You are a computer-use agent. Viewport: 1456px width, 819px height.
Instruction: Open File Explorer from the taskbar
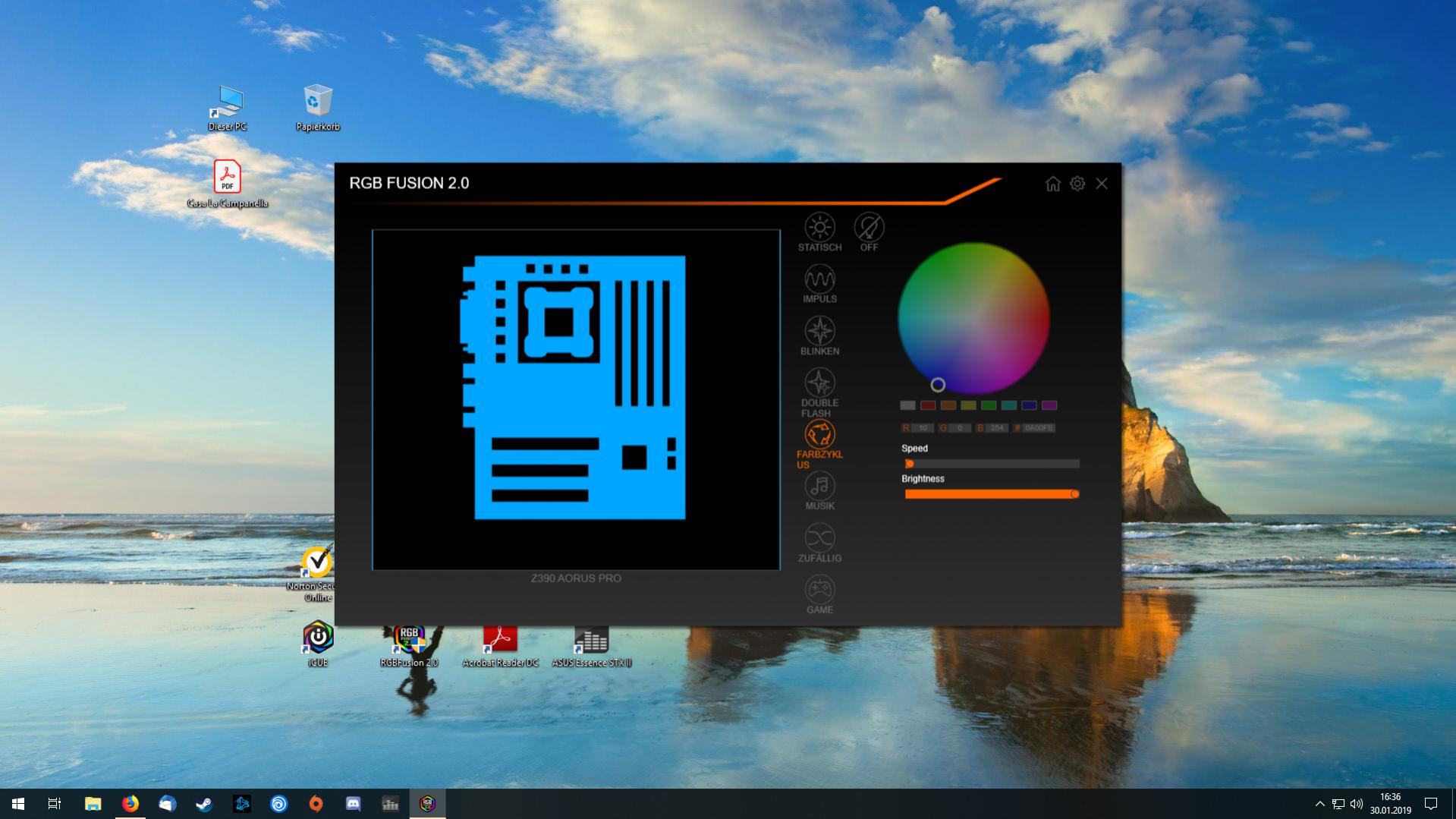click(93, 804)
